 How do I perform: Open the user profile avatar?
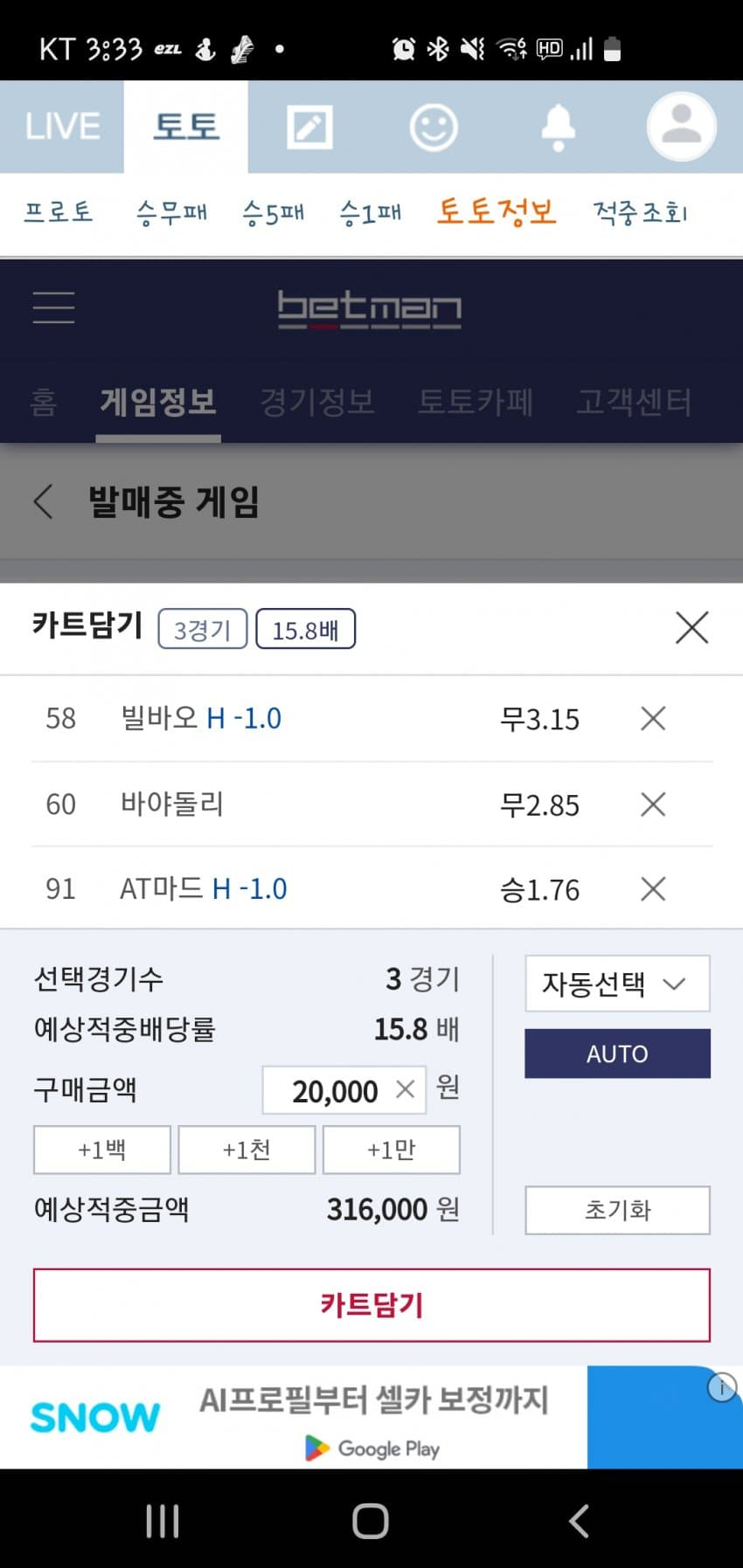[x=682, y=127]
